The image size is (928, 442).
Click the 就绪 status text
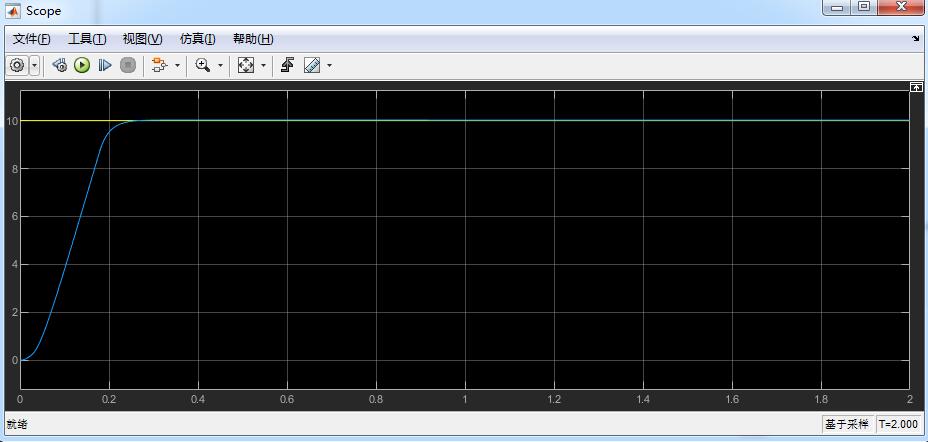pos(17,424)
